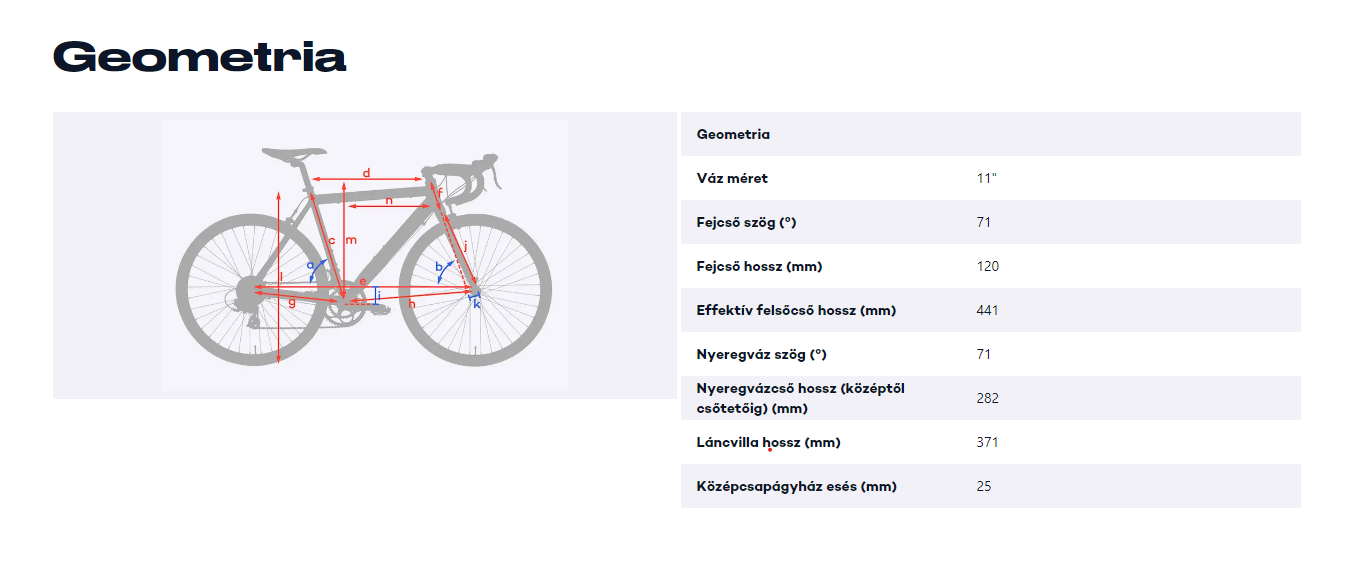Click the bike geometry diagram image
The height and width of the screenshot is (563, 1354).
(364, 255)
